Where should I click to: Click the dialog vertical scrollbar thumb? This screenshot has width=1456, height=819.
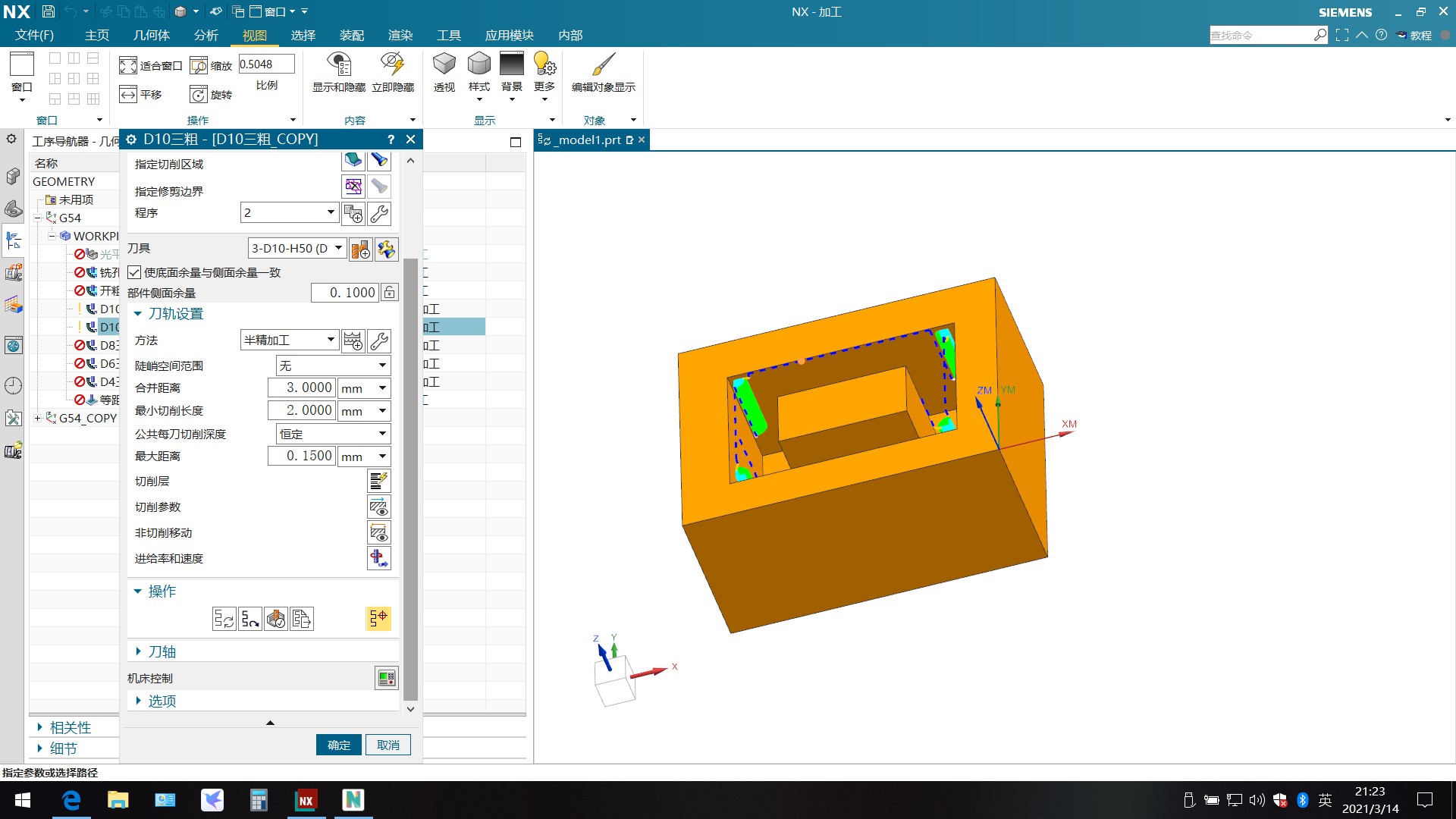[410, 479]
